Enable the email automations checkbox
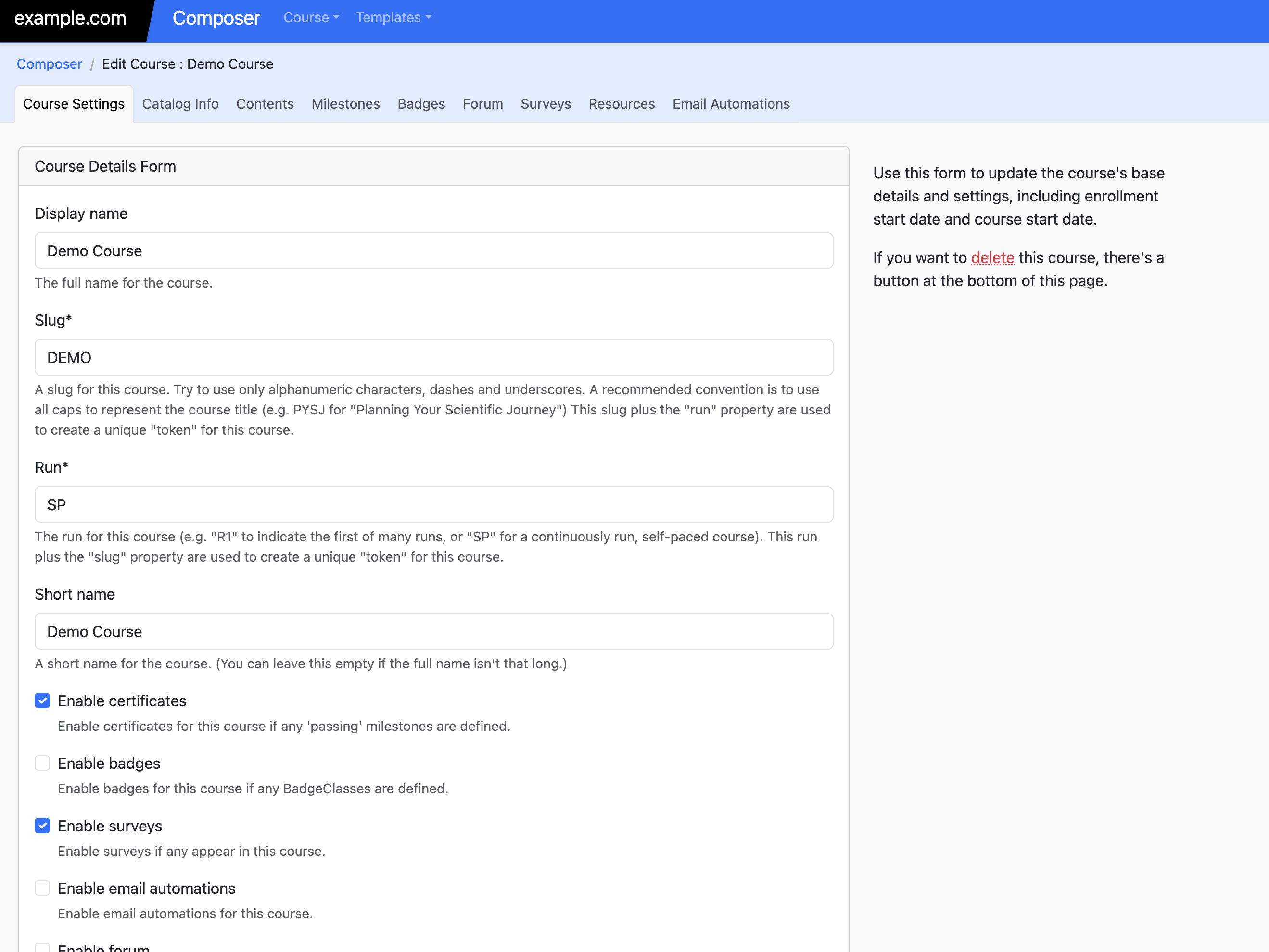Screen dimensions: 1269x952 click(x=42, y=889)
